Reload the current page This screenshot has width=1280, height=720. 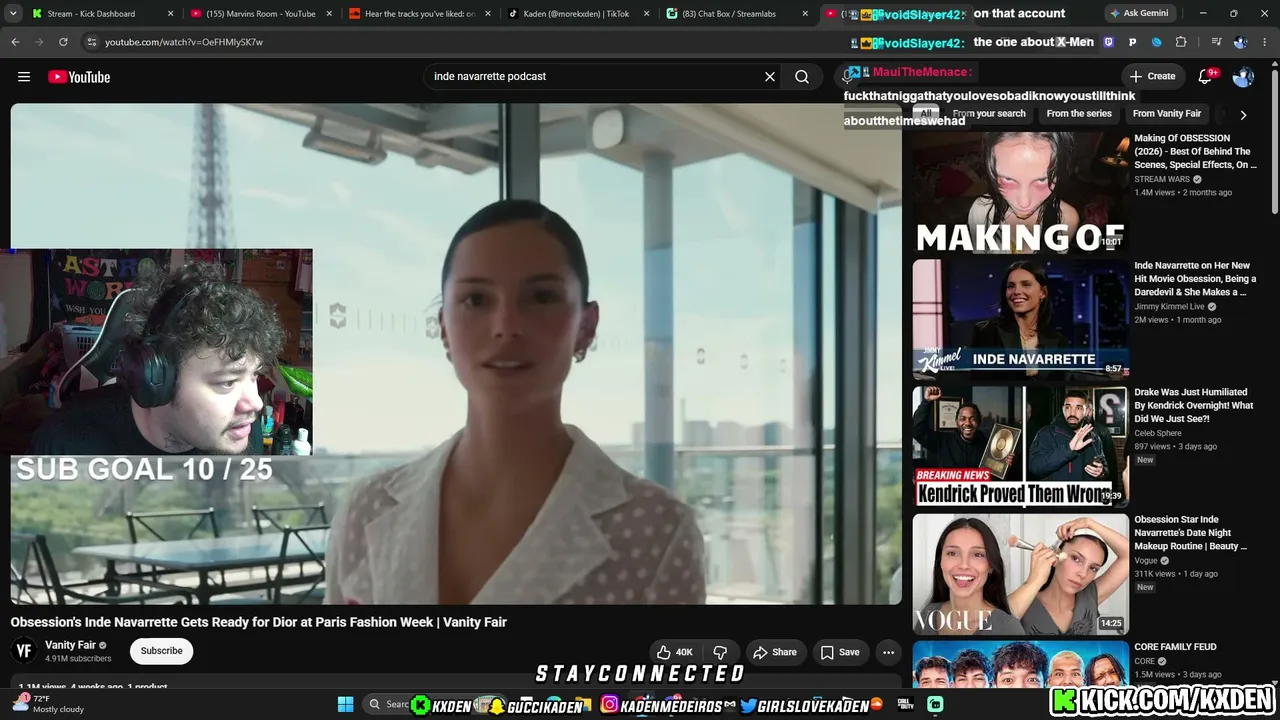[63, 42]
